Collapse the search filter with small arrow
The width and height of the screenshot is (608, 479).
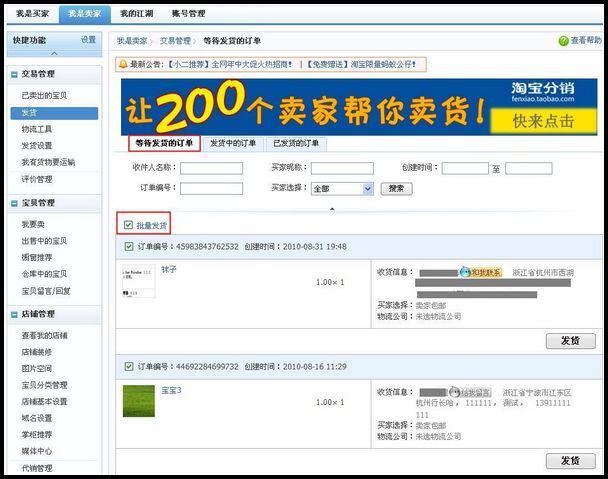coord(332,209)
